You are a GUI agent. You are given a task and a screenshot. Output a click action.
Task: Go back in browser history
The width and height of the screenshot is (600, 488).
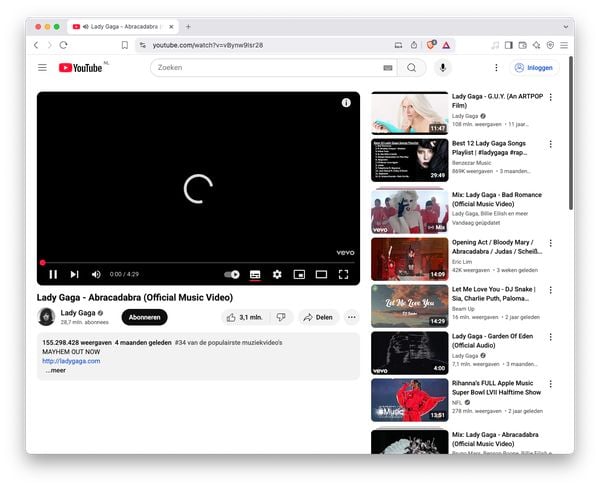click(x=36, y=45)
